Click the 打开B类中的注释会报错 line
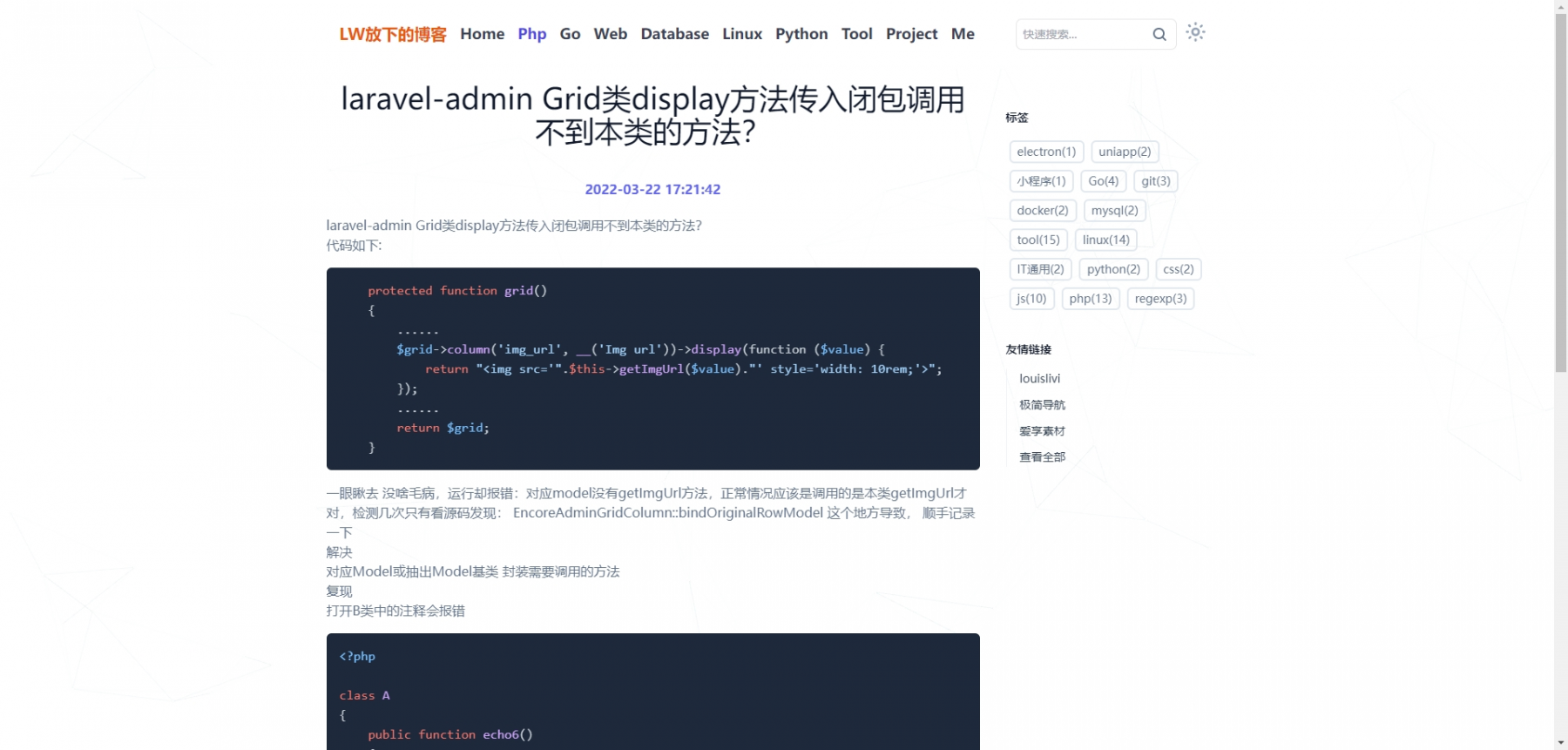The height and width of the screenshot is (750, 1568). [395, 611]
